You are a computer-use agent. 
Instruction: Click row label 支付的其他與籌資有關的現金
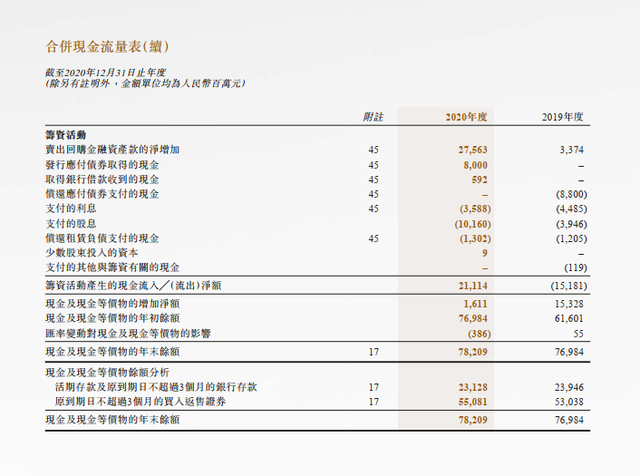(x=112, y=268)
